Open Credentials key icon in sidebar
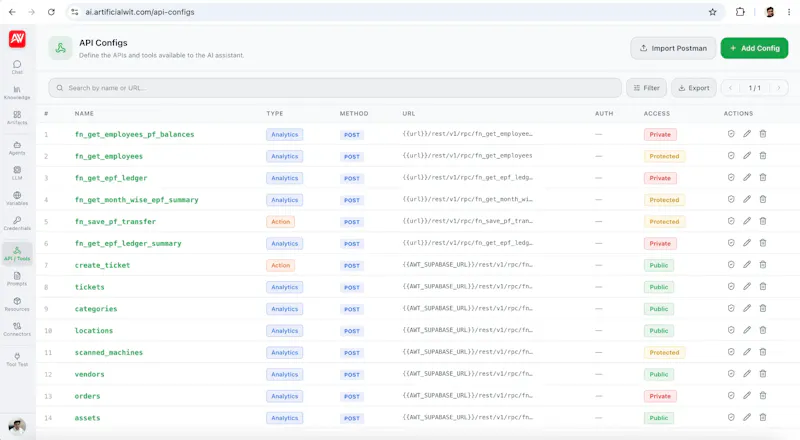This screenshot has height=440, width=800. tap(17, 223)
